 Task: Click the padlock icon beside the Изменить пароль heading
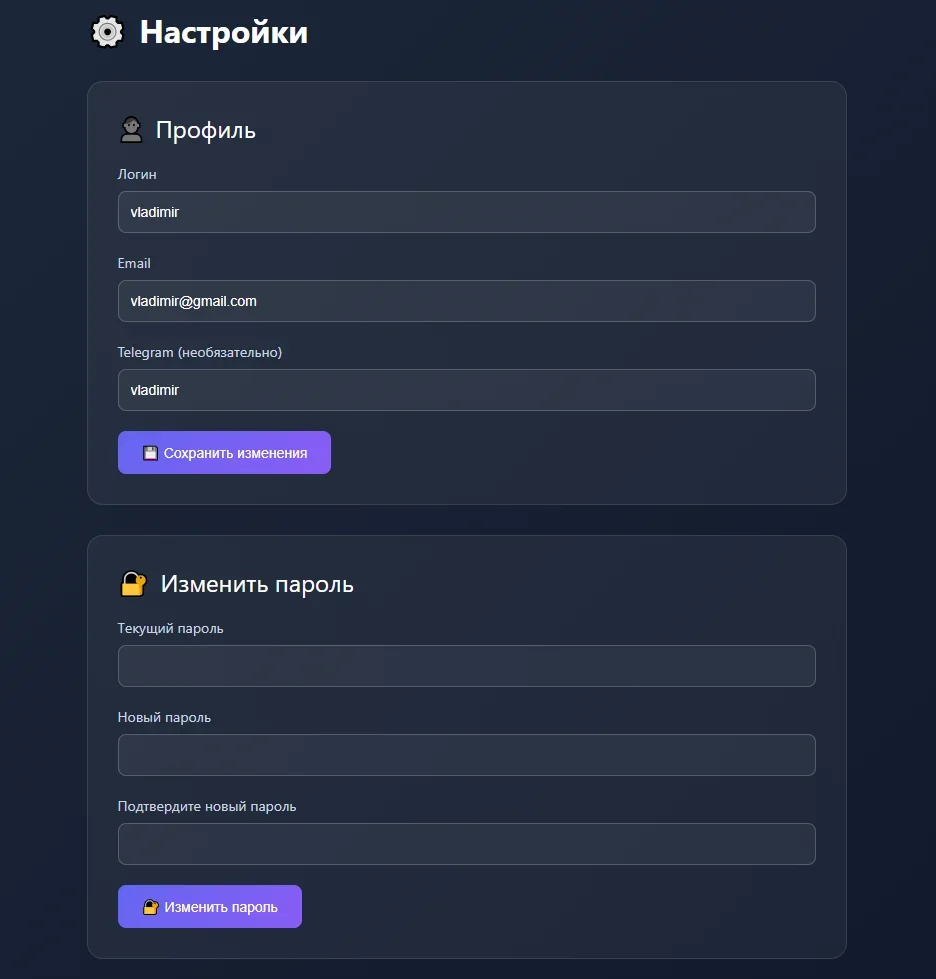click(133, 584)
